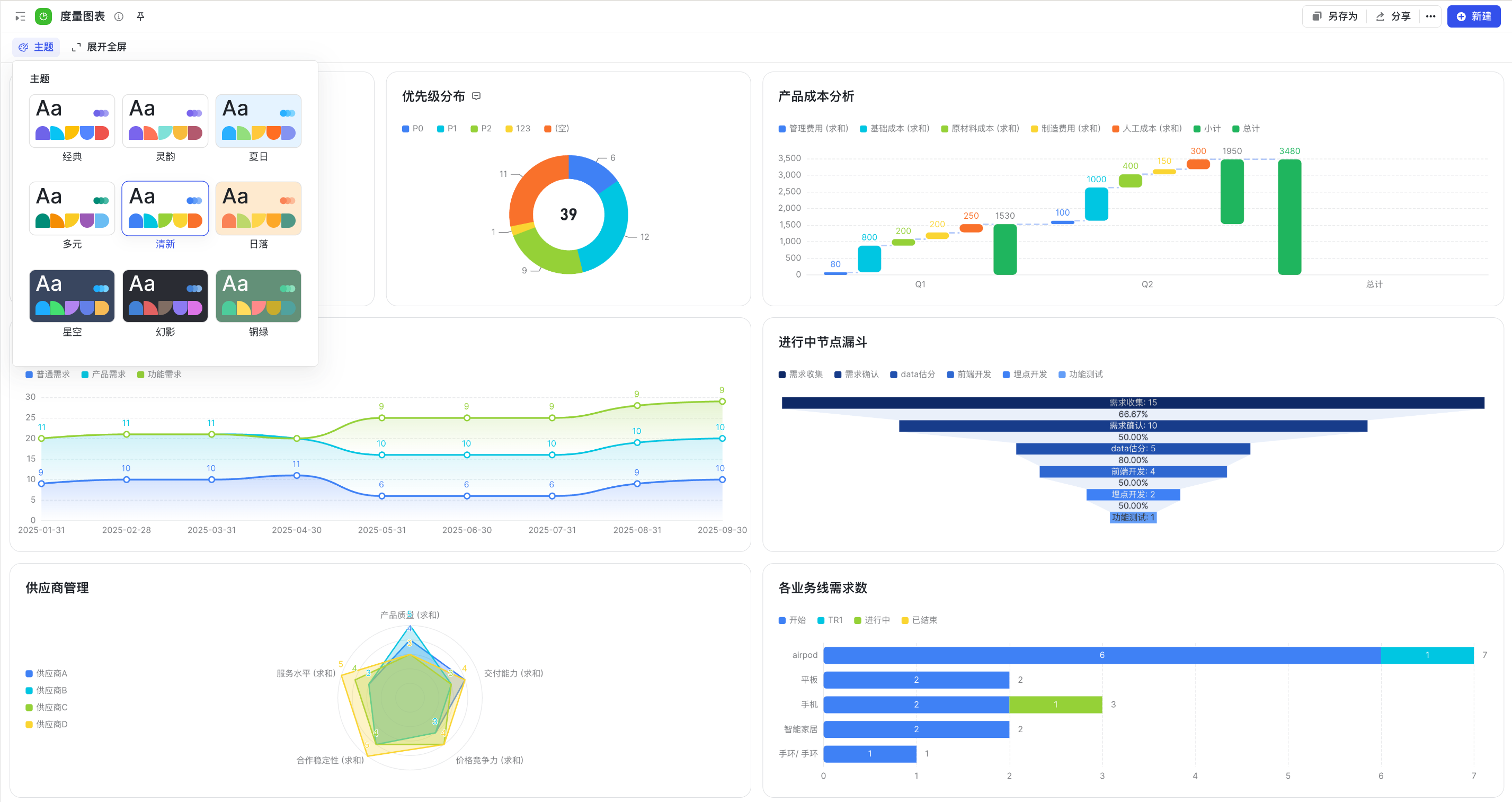Toggle 基础成本 (求和) legend item

coord(894,129)
